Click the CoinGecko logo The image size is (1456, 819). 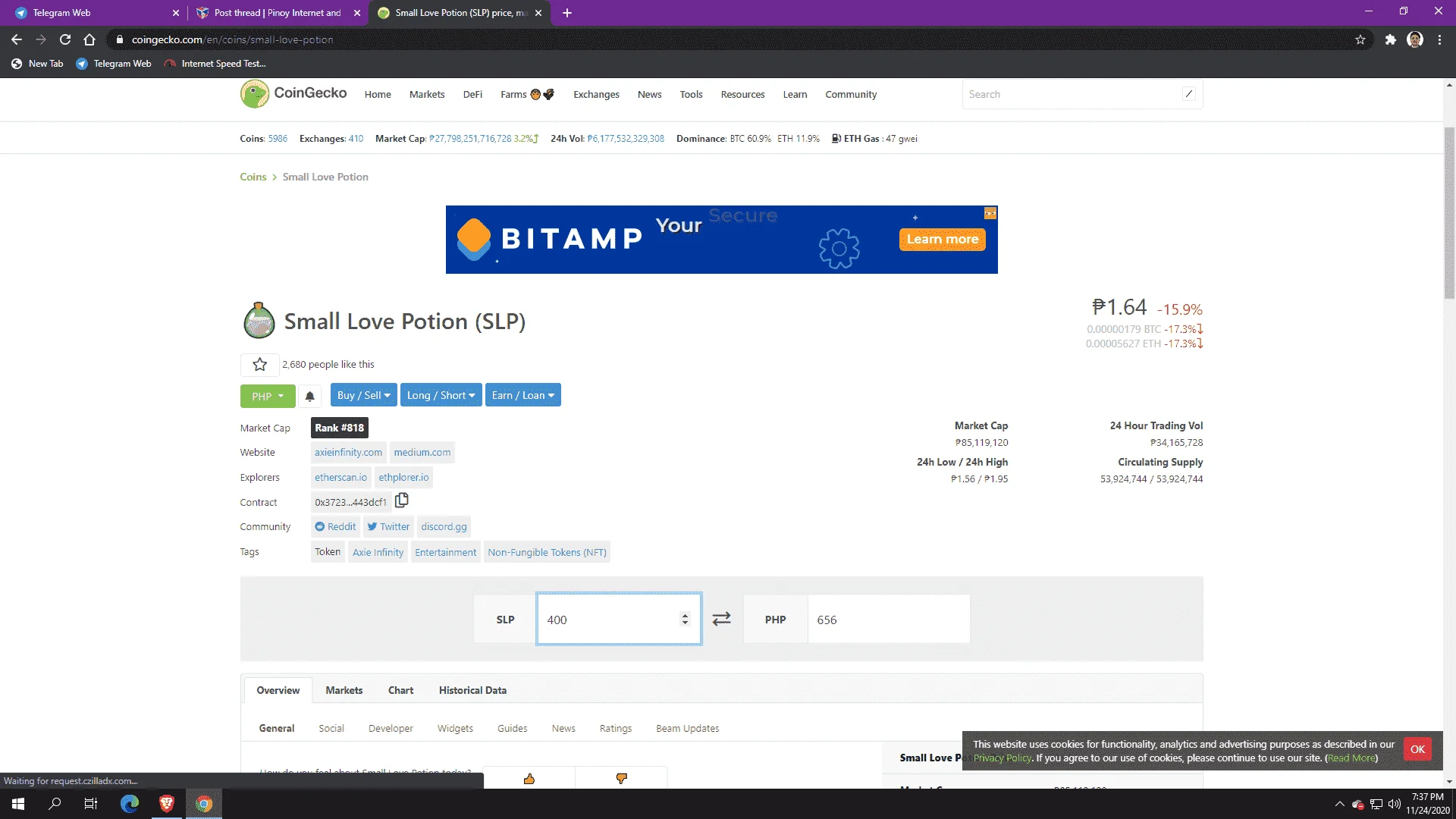point(293,93)
